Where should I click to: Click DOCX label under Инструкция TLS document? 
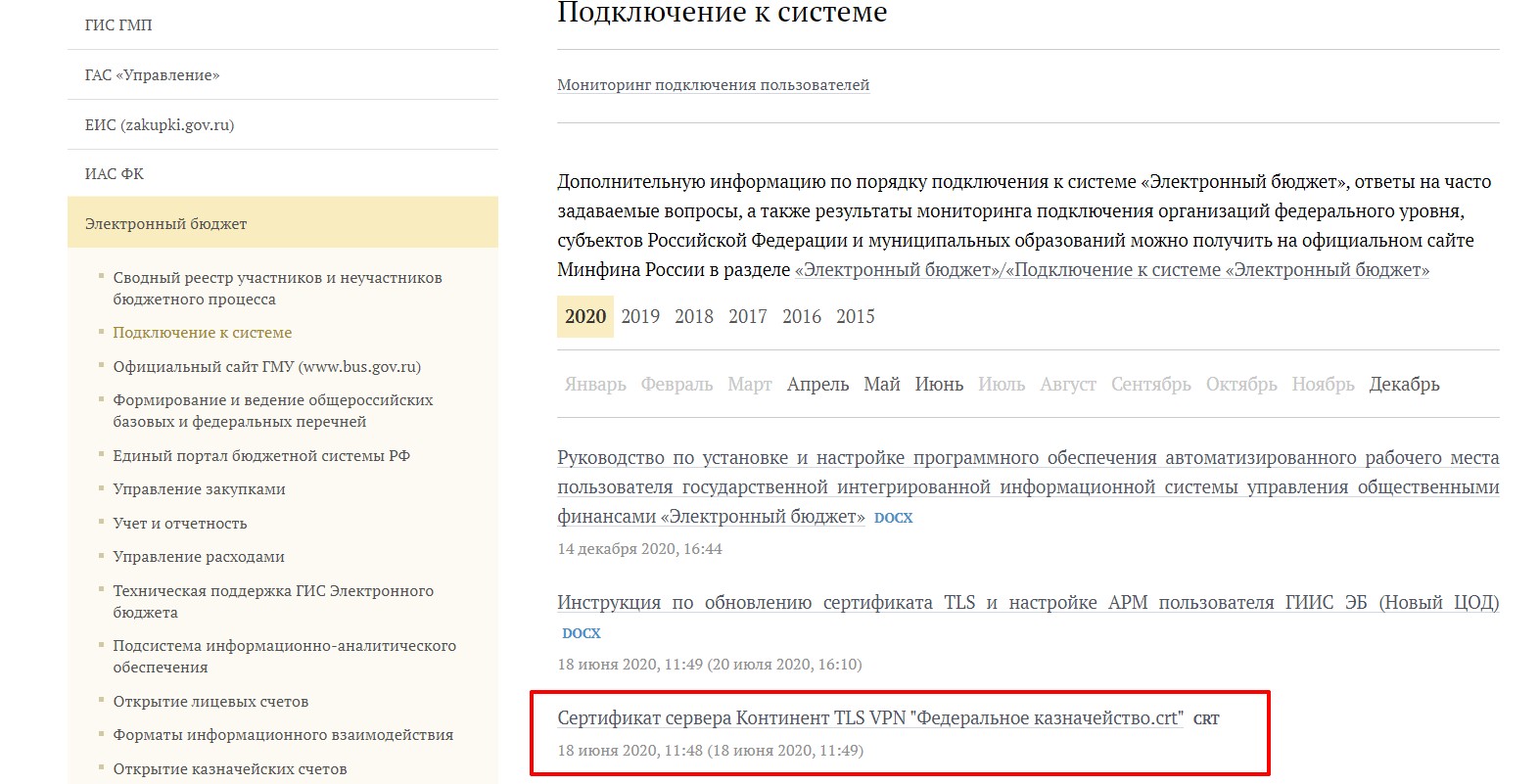[x=582, y=633]
